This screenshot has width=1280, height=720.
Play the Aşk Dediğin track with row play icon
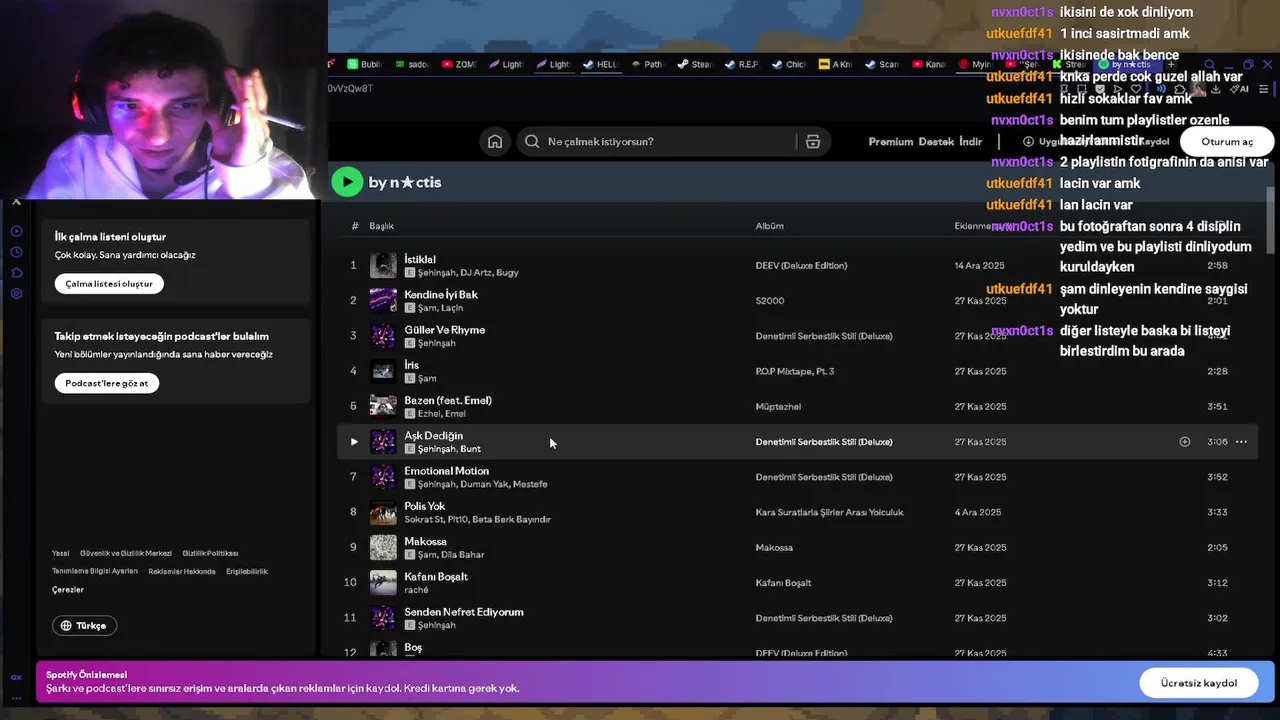(x=353, y=441)
